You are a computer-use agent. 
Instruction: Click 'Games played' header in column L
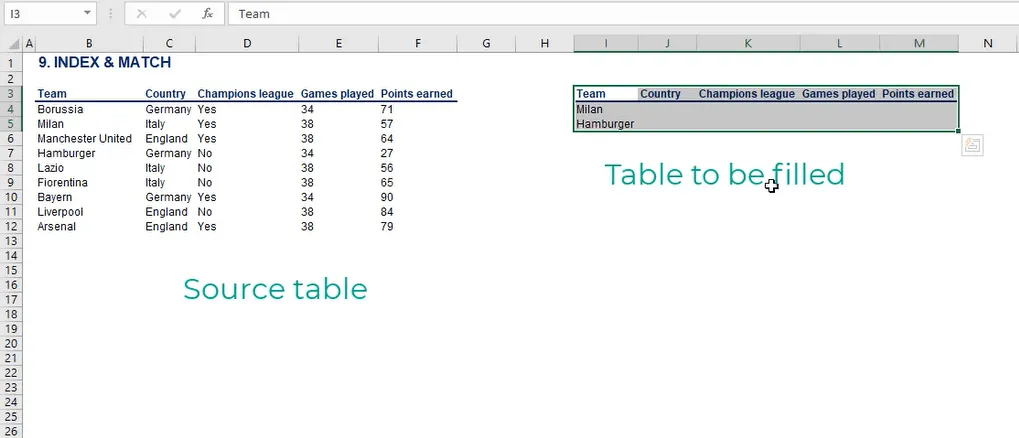[838, 94]
